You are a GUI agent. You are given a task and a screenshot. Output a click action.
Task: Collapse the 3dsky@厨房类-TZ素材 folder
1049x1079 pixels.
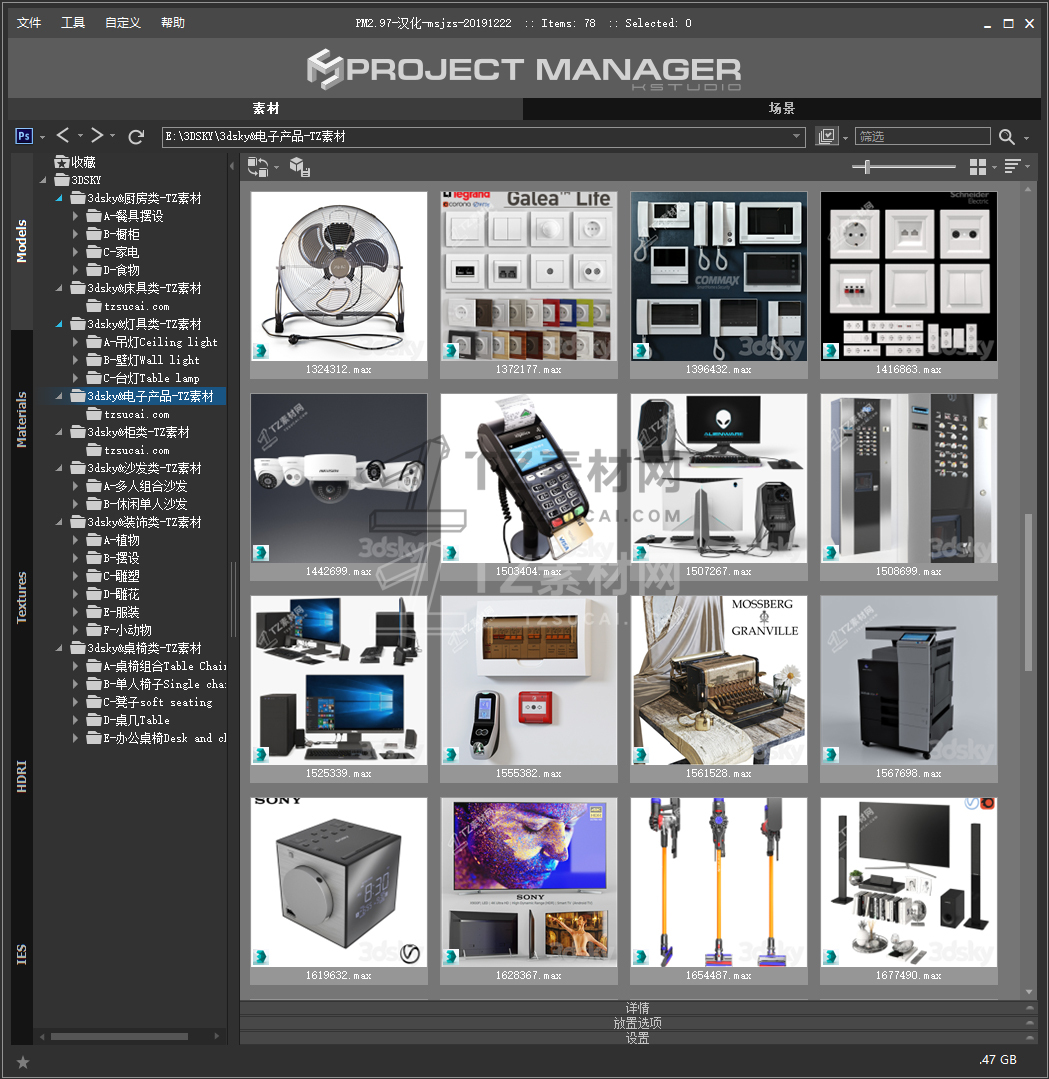pyautogui.click(x=59, y=198)
